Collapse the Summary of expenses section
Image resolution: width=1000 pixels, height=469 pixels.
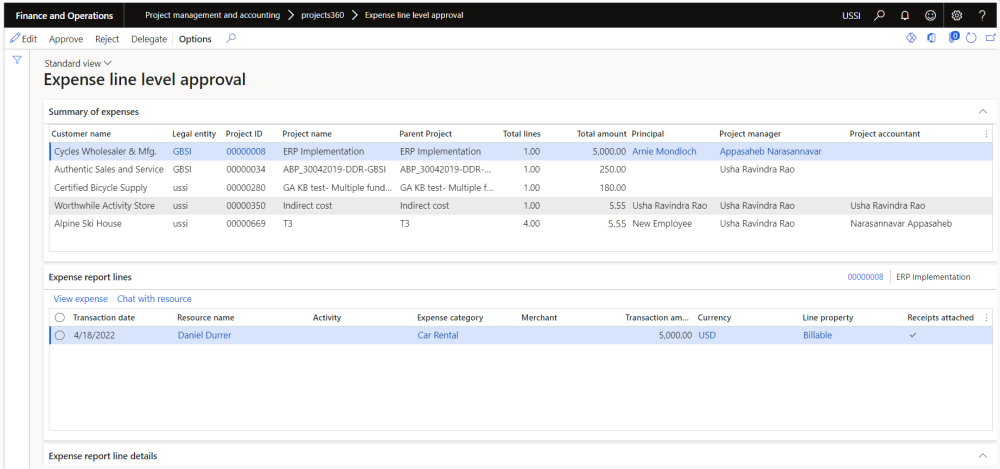[x=982, y=111]
